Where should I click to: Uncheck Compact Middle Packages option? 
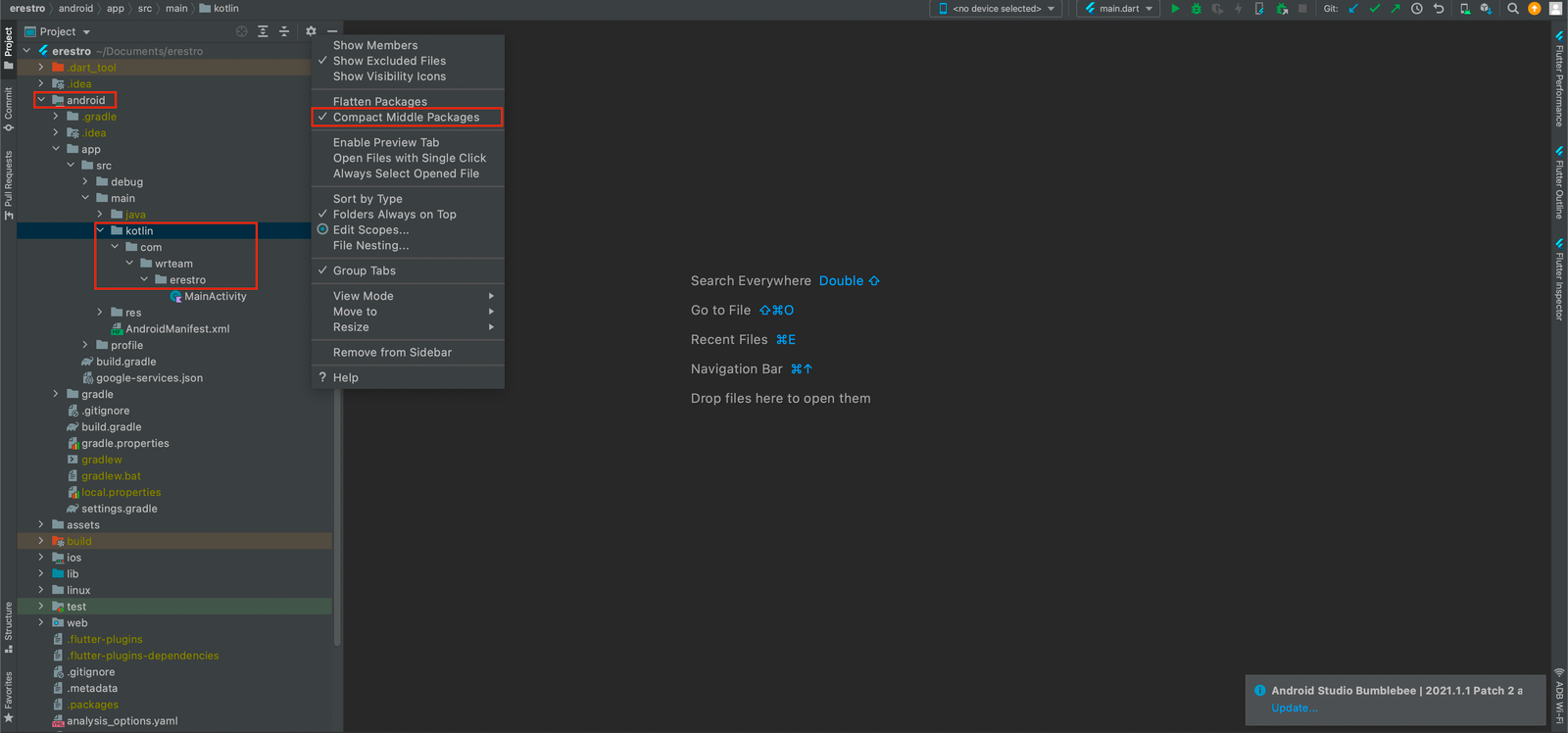click(406, 118)
